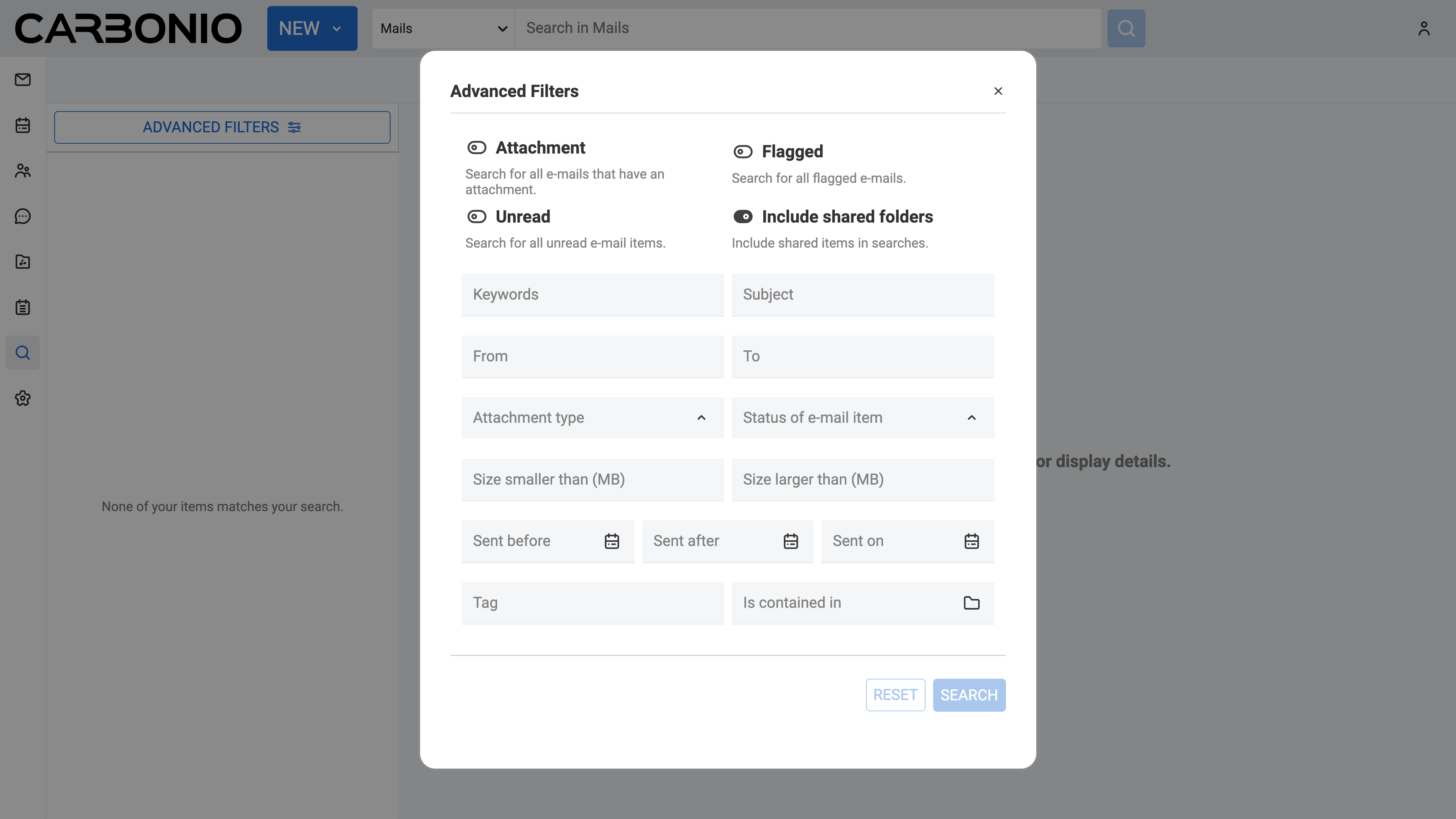Open the Settings gear in sidebar
This screenshot has height=819, width=1456.
click(x=23, y=399)
